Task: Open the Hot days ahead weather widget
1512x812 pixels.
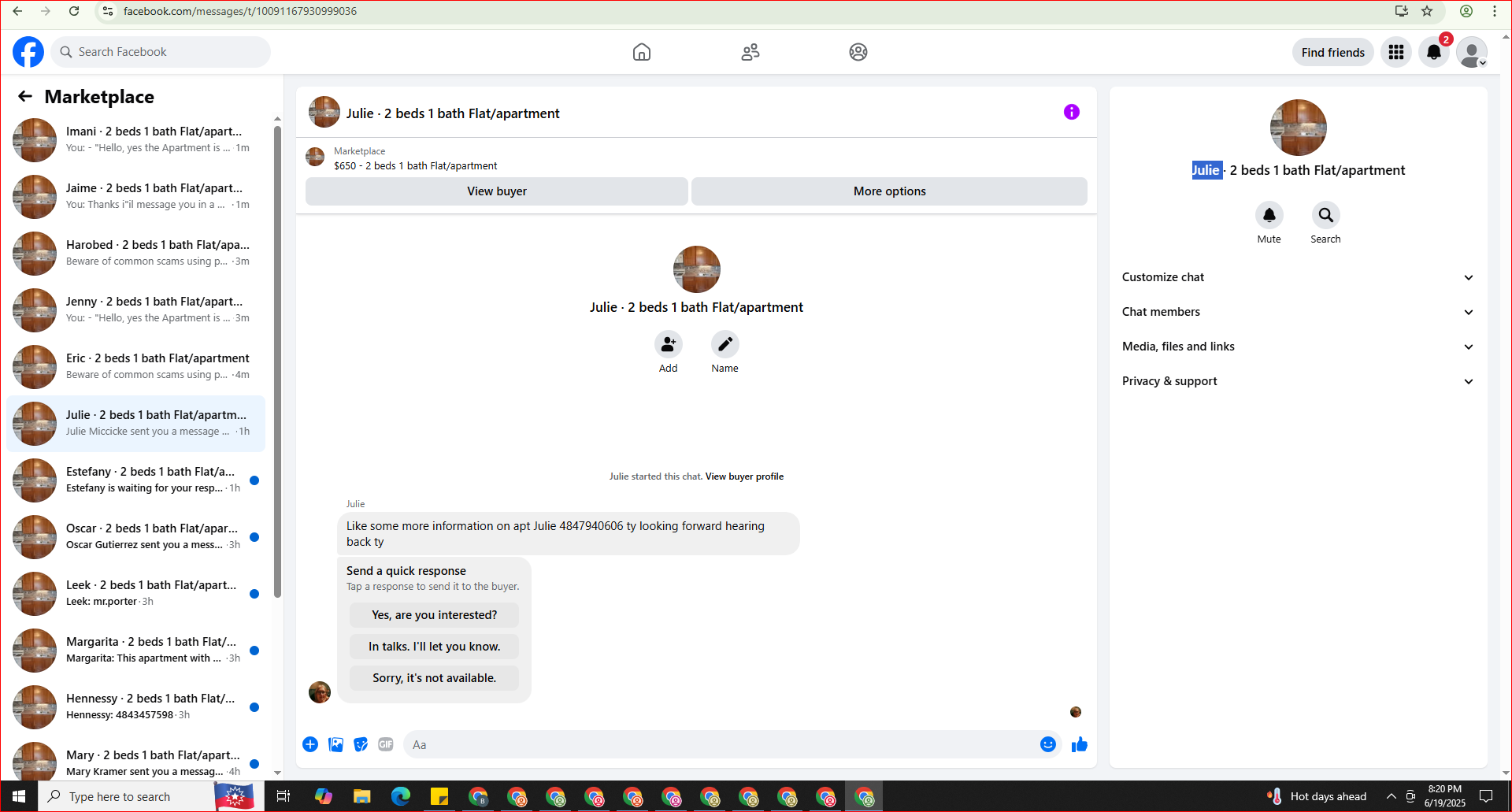Action: [x=1317, y=796]
